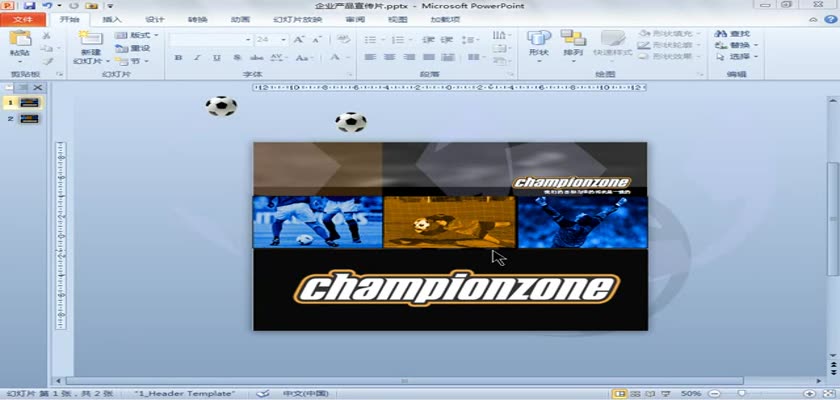The width and height of the screenshot is (840, 400).
Task: Close the slides thumbnail pane
Action: pos(38,88)
